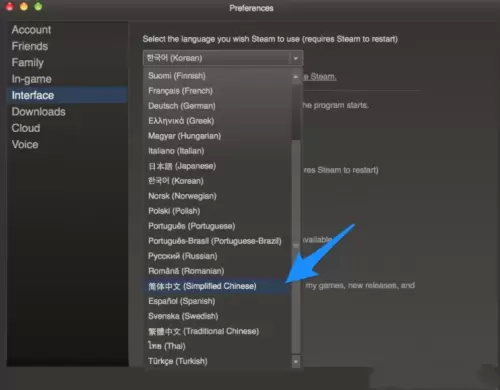
Task: Select 简体中文 (Simplified Chinese) option
Action: pos(218,286)
